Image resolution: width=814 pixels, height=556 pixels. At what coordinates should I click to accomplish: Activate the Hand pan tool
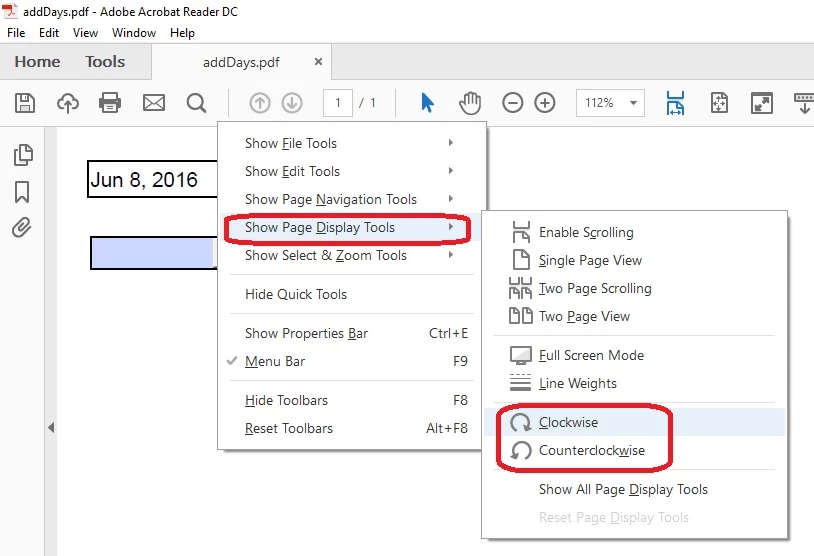(x=470, y=103)
